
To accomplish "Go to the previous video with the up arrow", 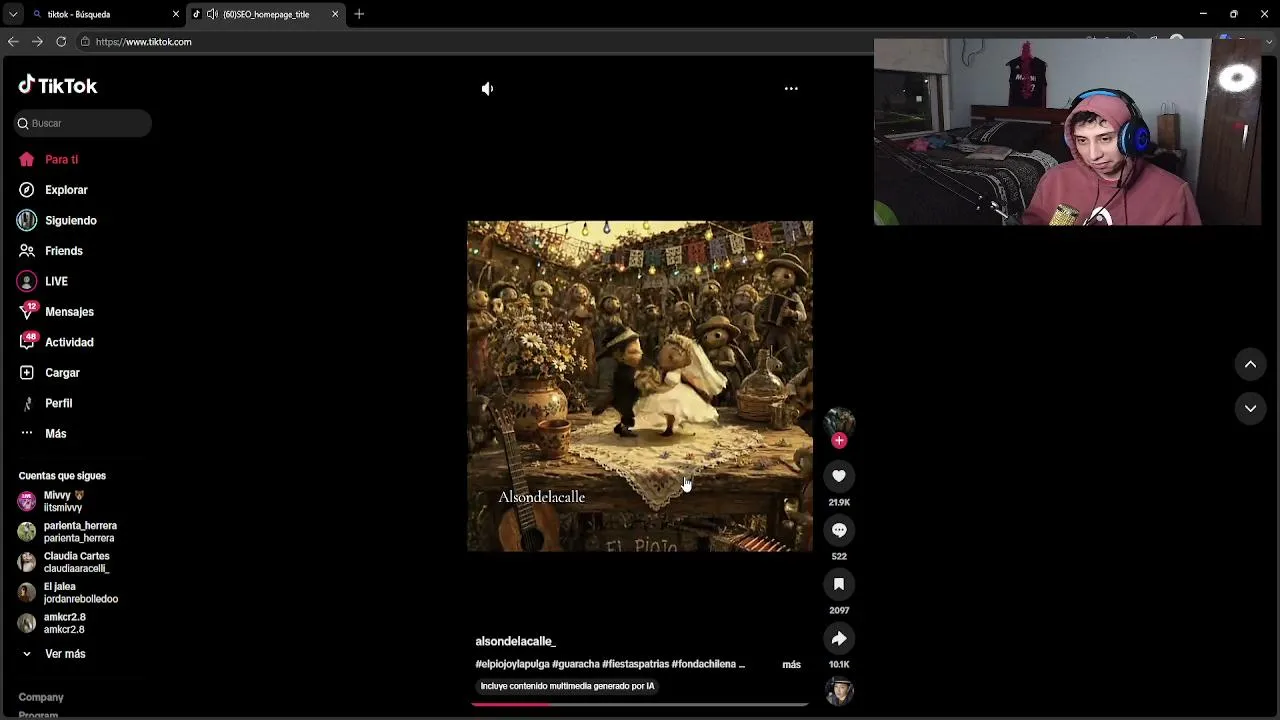I will (x=1250, y=365).
